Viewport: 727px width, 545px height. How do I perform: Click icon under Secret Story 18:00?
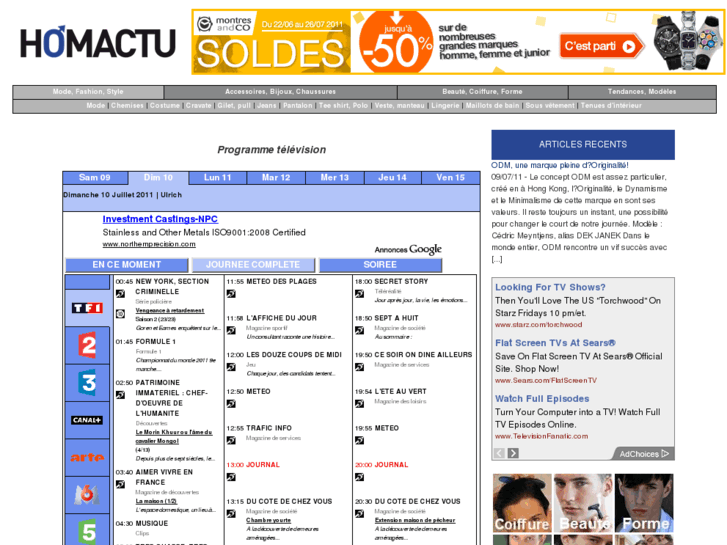point(360,294)
